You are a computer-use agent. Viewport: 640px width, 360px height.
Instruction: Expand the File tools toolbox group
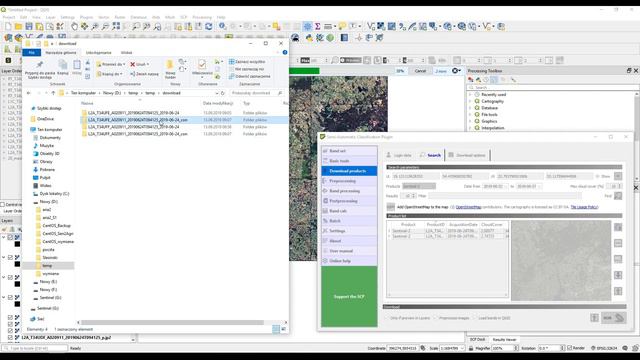[470, 115]
